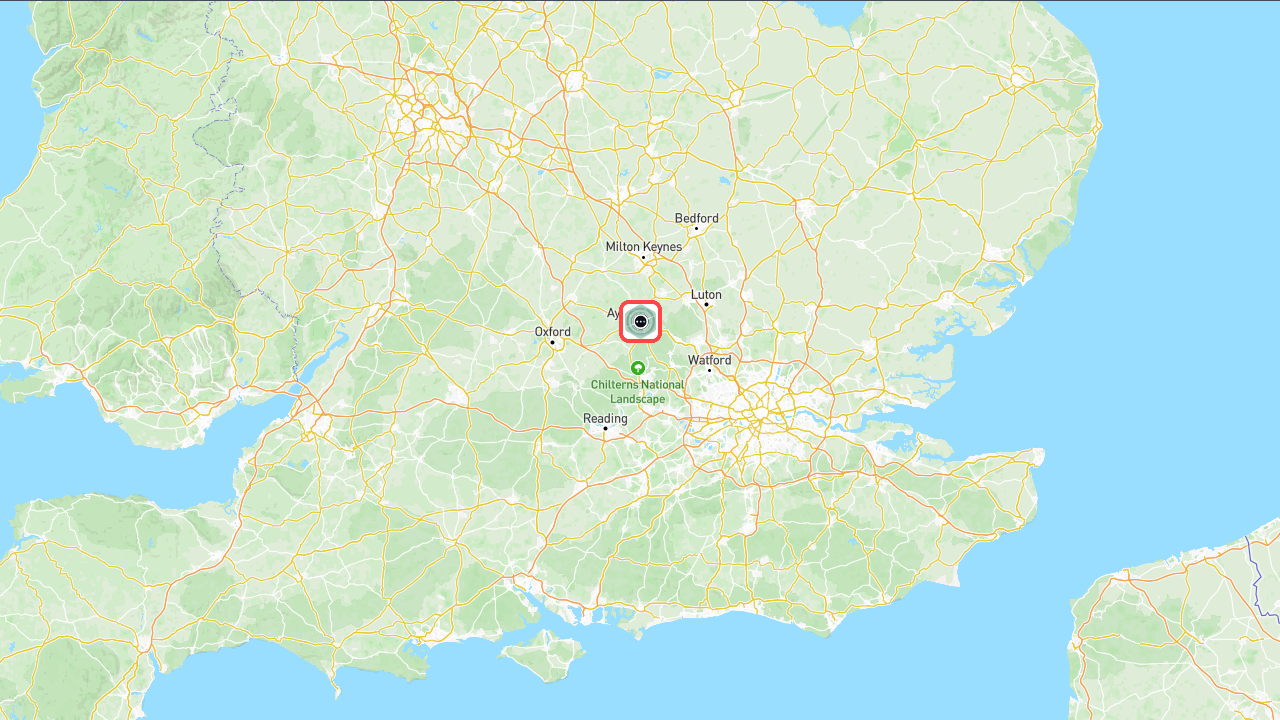The height and width of the screenshot is (720, 1280).
Task: Open the Bedford place label
Action: (x=697, y=218)
